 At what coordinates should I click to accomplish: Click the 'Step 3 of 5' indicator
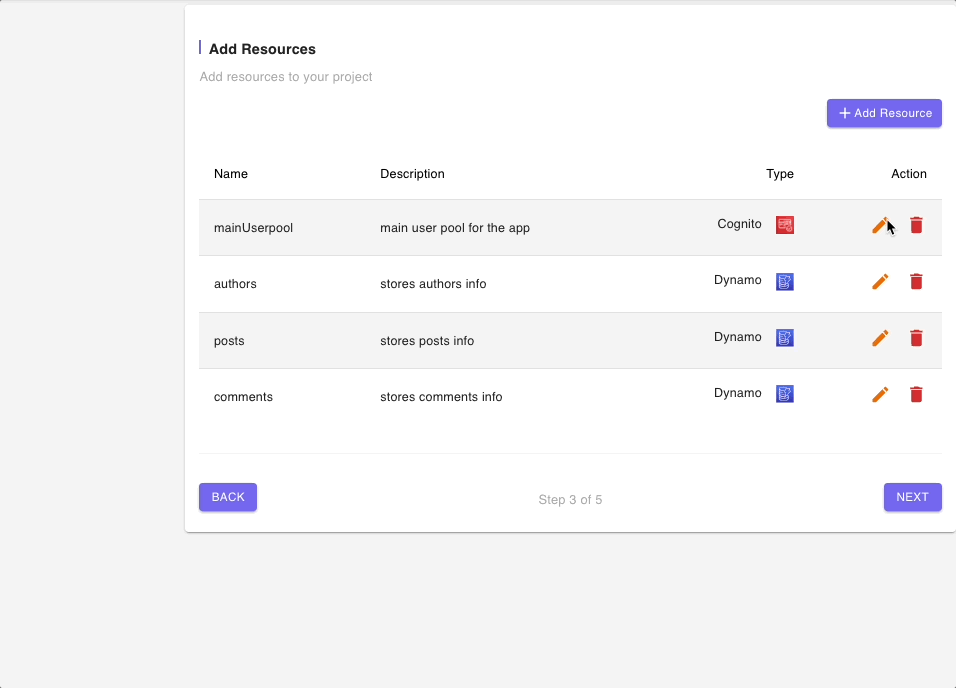pyautogui.click(x=570, y=500)
